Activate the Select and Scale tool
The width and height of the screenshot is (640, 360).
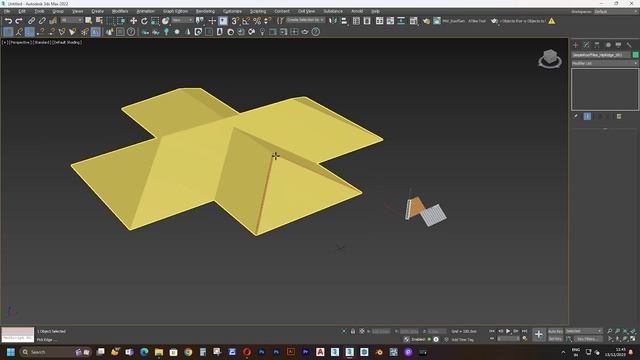(x=155, y=21)
